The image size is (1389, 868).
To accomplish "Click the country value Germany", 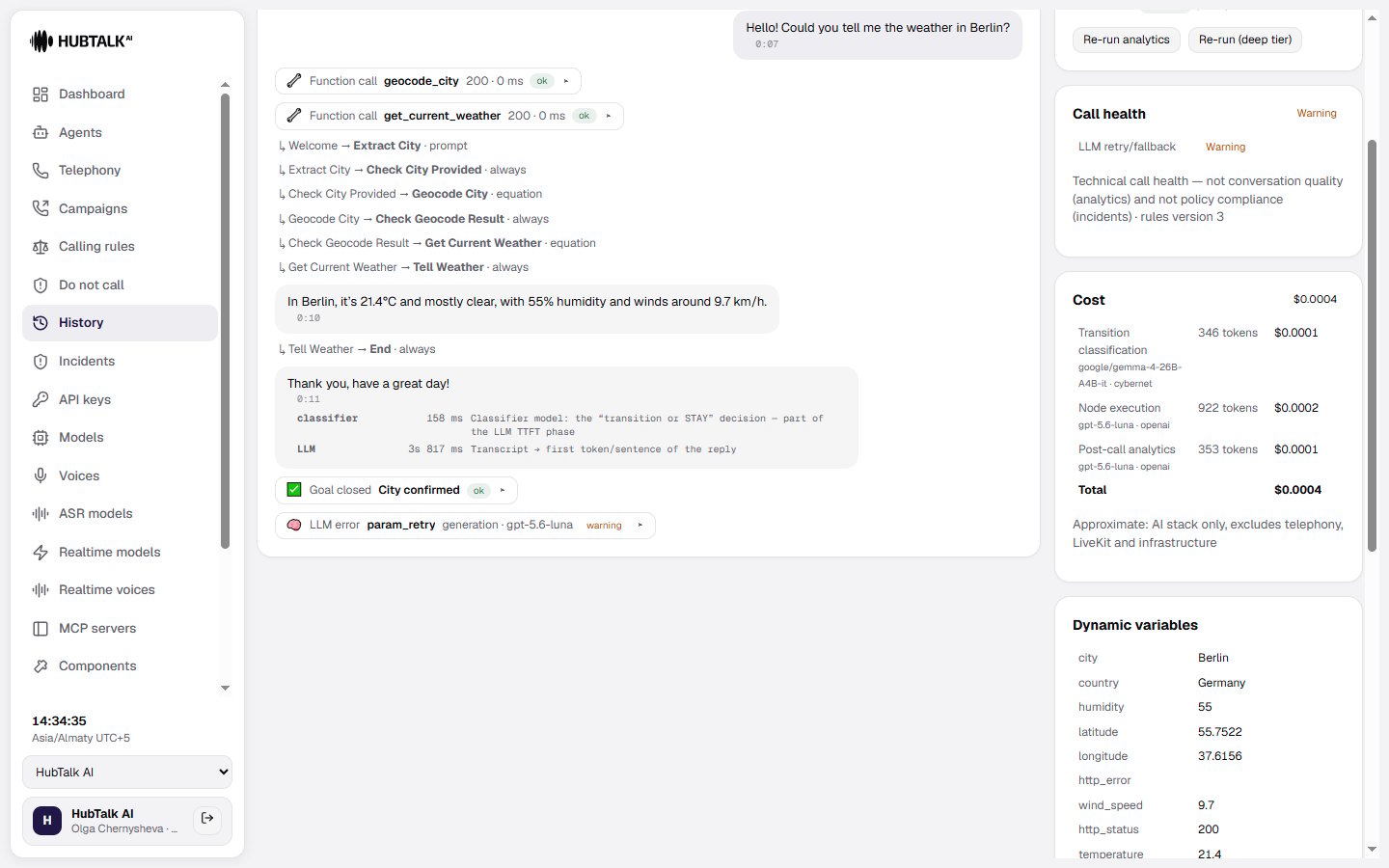I will click(x=1221, y=683).
